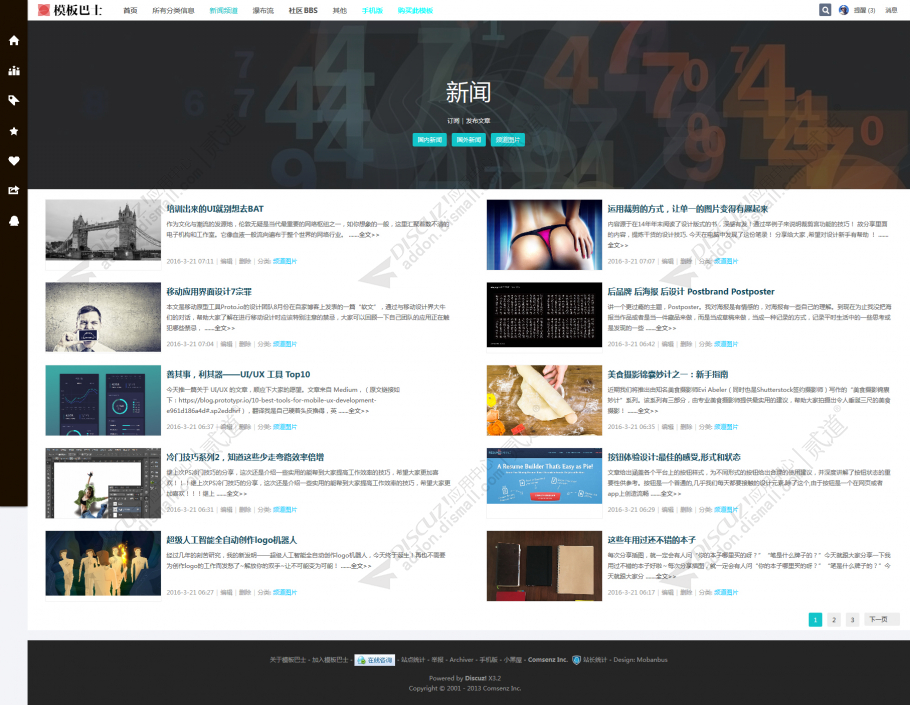Open the 社区 BBS navigation item
910x705 pixels.
303,10
